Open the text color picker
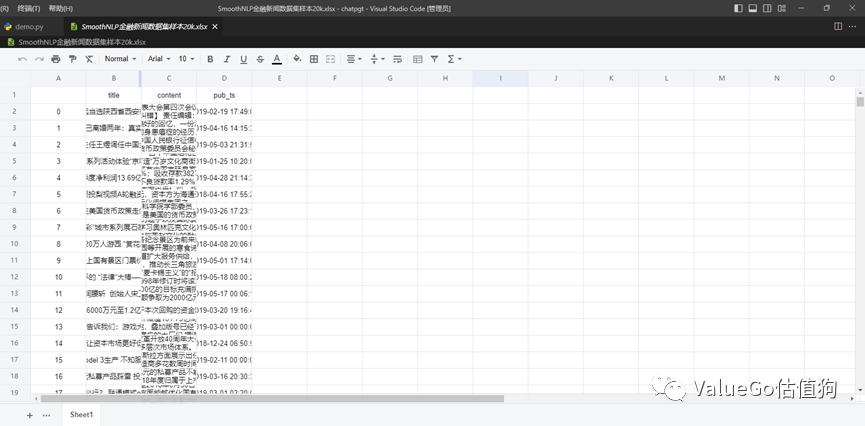The height and width of the screenshot is (426, 865). [277, 59]
